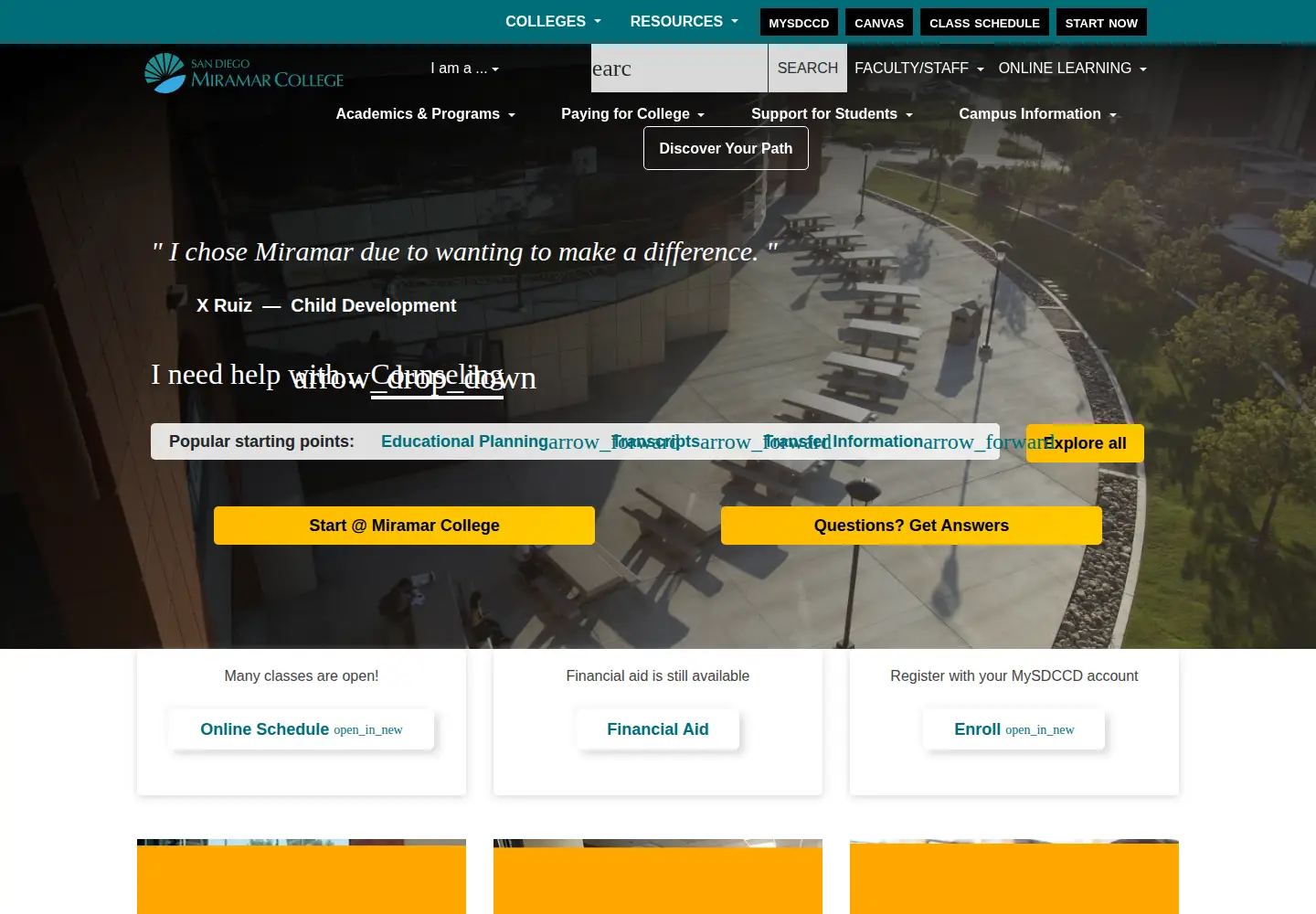The height and width of the screenshot is (914, 1316).
Task: Expand the Online Learning menu
Action: (1073, 69)
